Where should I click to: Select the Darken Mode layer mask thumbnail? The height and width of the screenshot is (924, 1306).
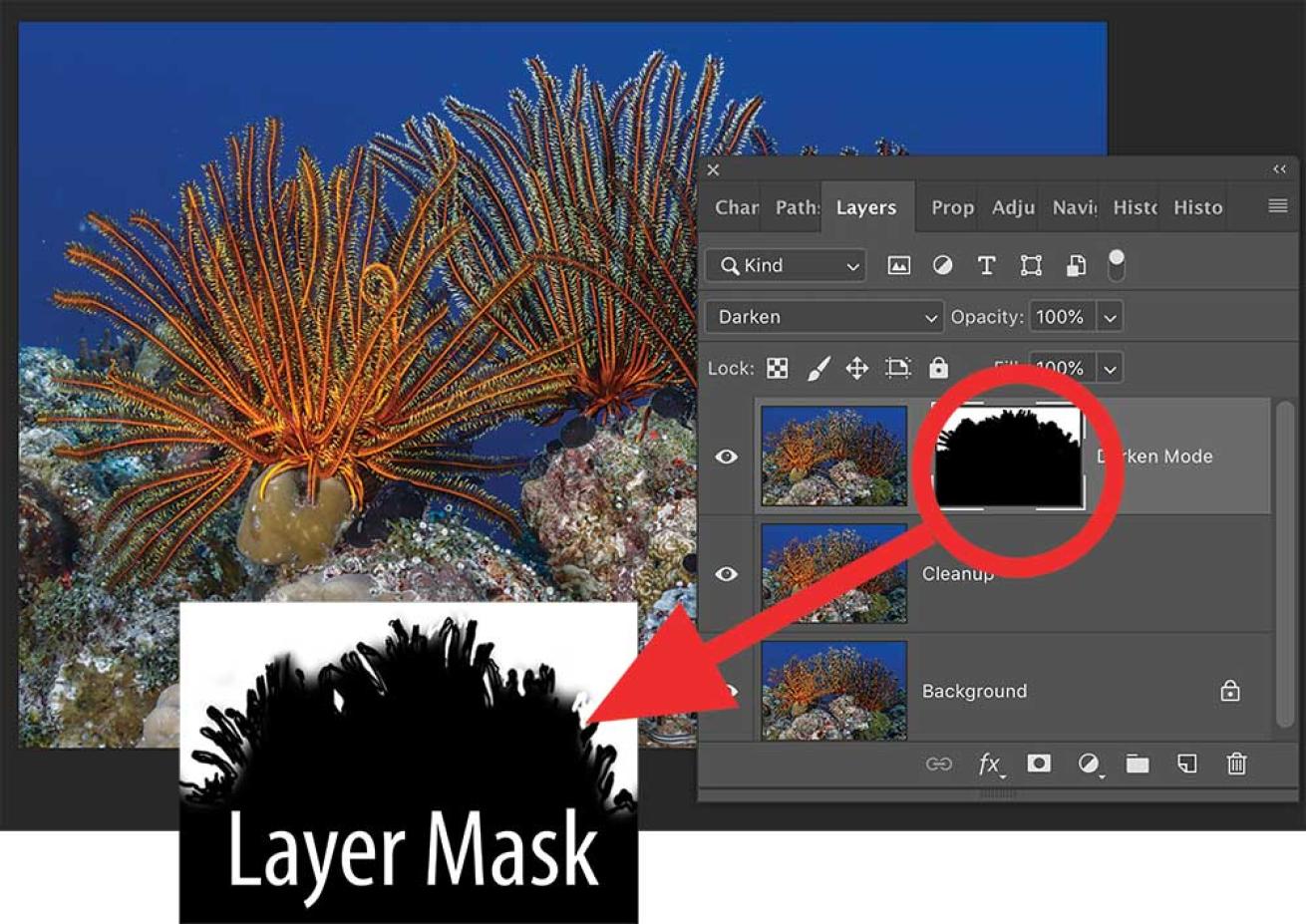coord(1007,457)
